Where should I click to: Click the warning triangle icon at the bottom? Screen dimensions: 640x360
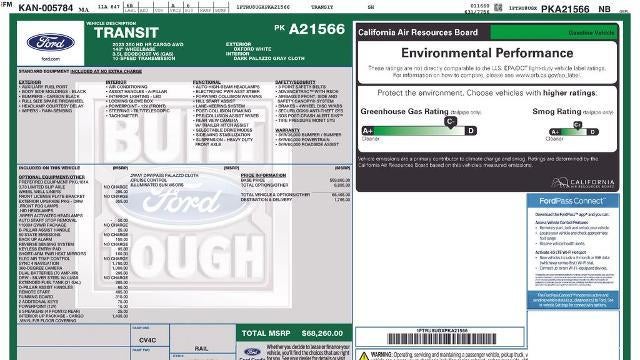[364, 356]
